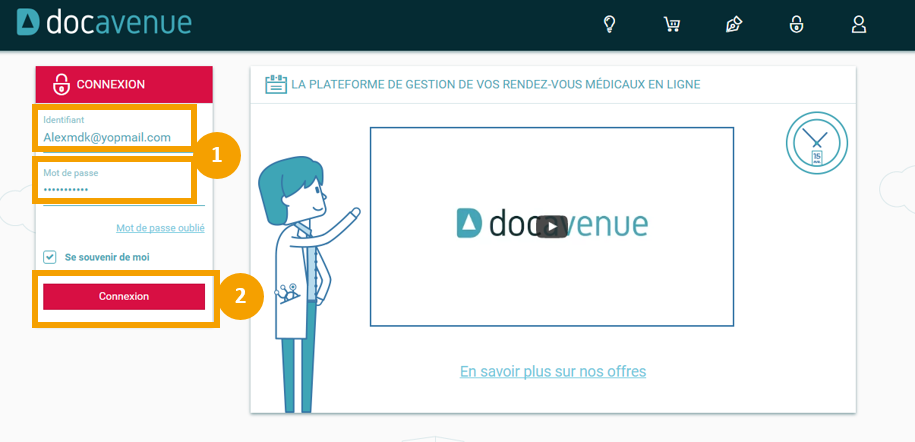The width and height of the screenshot is (915, 442).
Task: Click the lightbulb icon in top bar
Action: click(609, 25)
